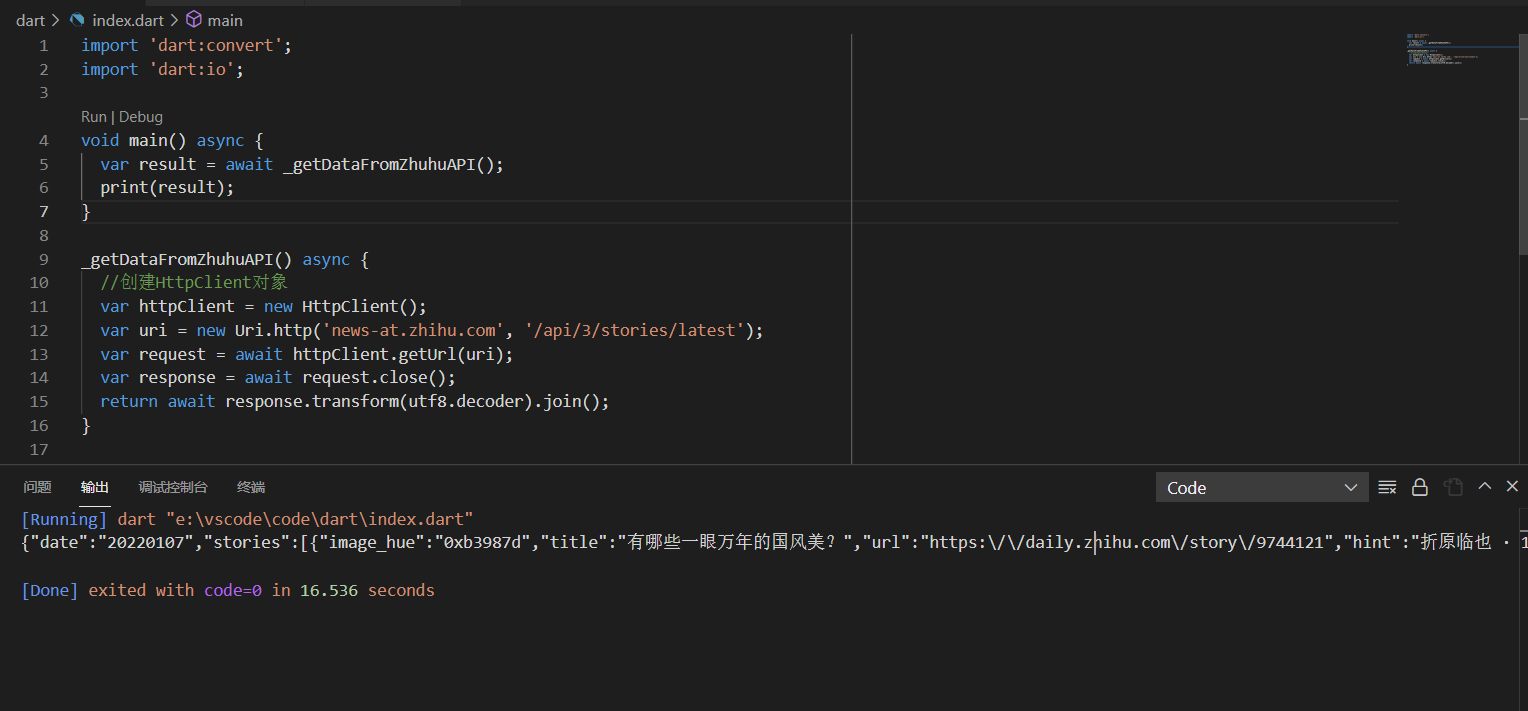Click line number 7 in the gutter

coord(44,211)
